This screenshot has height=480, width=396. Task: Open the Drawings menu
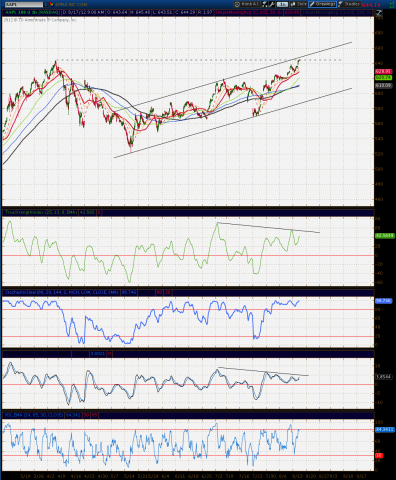pos(322,4)
